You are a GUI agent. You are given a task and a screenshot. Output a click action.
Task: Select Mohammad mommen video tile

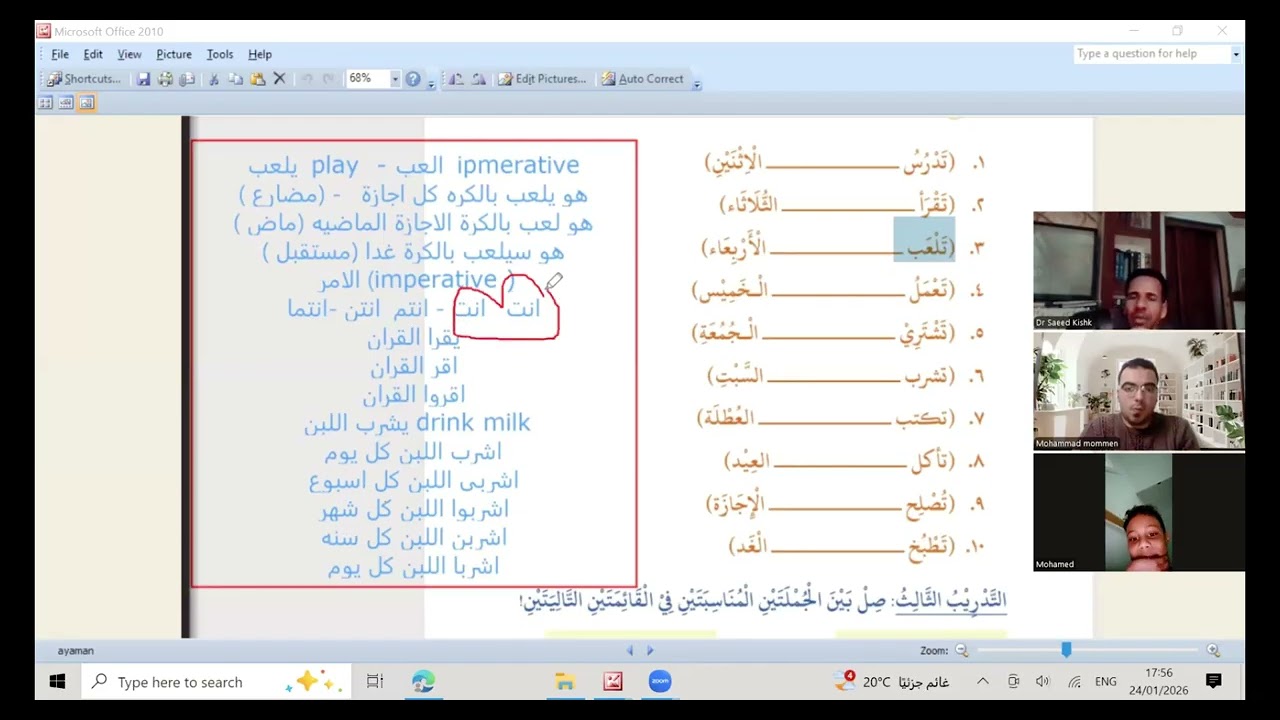click(1139, 391)
